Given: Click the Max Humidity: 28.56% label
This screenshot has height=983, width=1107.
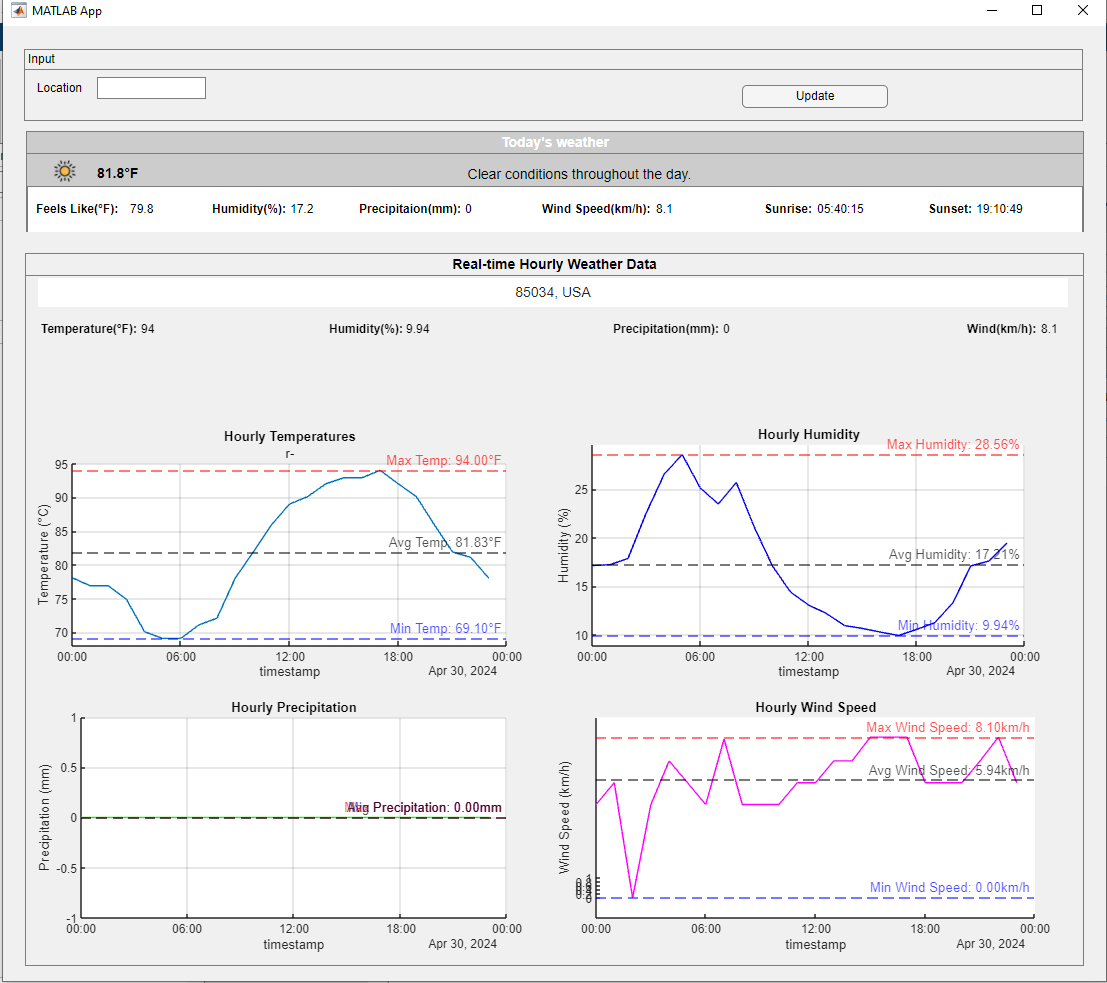Looking at the screenshot, I should pos(953,444).
